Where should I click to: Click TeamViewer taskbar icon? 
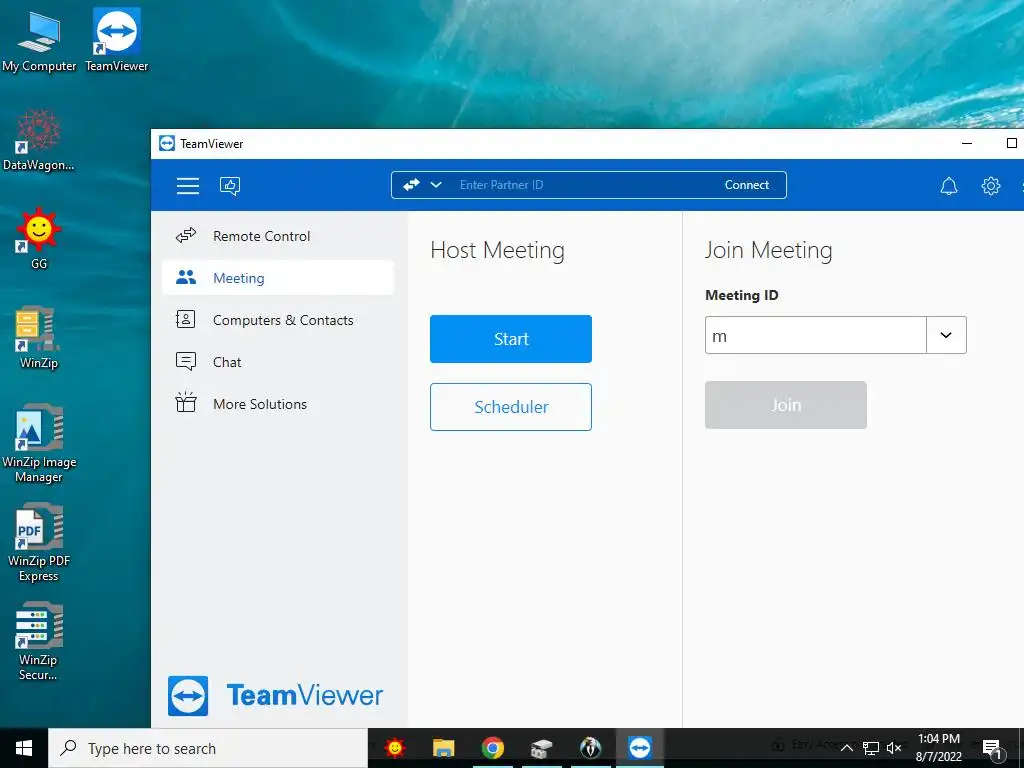point(640,748)
